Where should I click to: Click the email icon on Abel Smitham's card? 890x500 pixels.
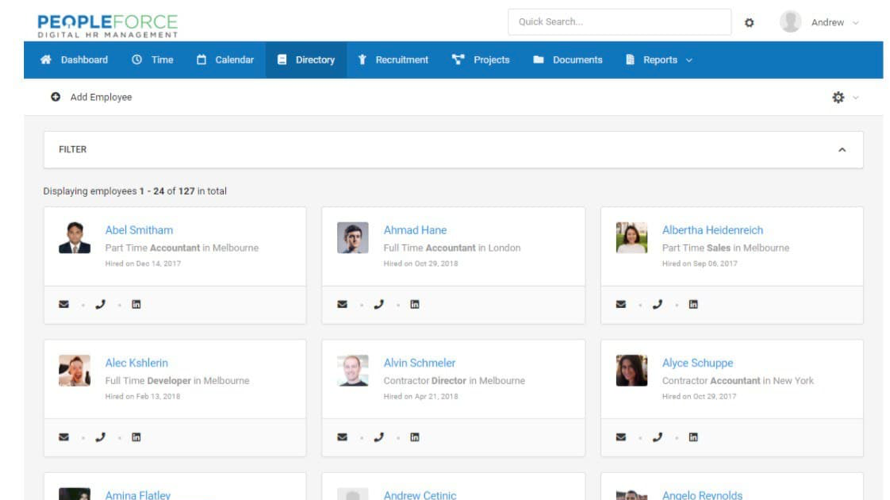click(64, 305)
